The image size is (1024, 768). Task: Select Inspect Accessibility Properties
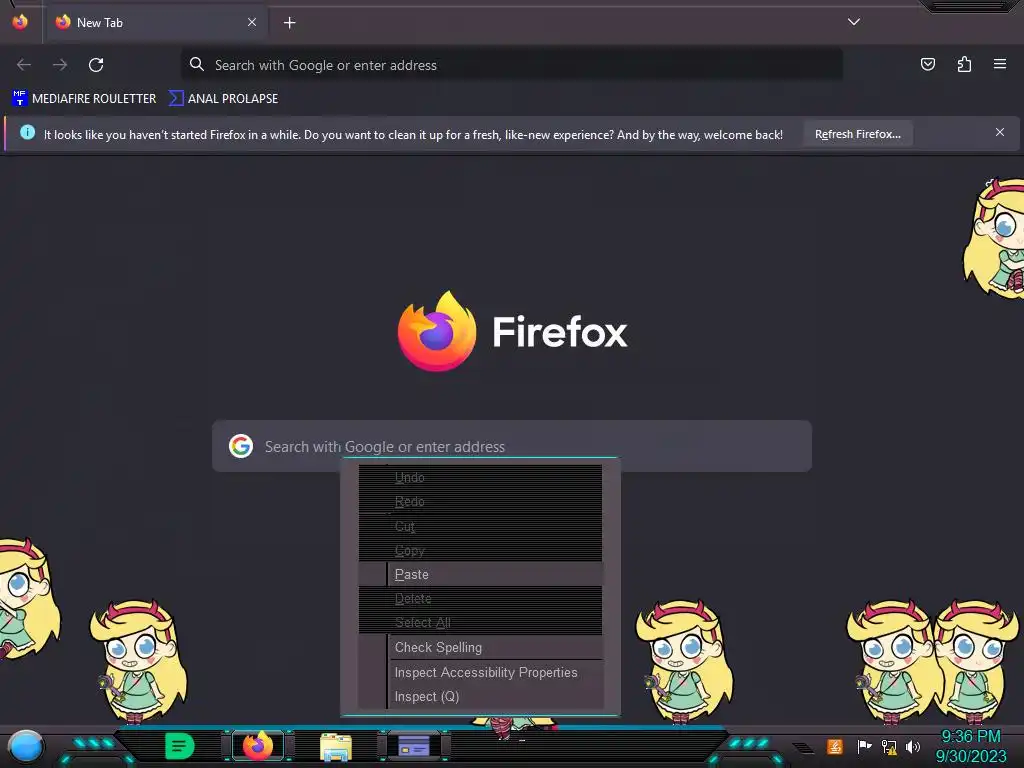click(481, 672)
